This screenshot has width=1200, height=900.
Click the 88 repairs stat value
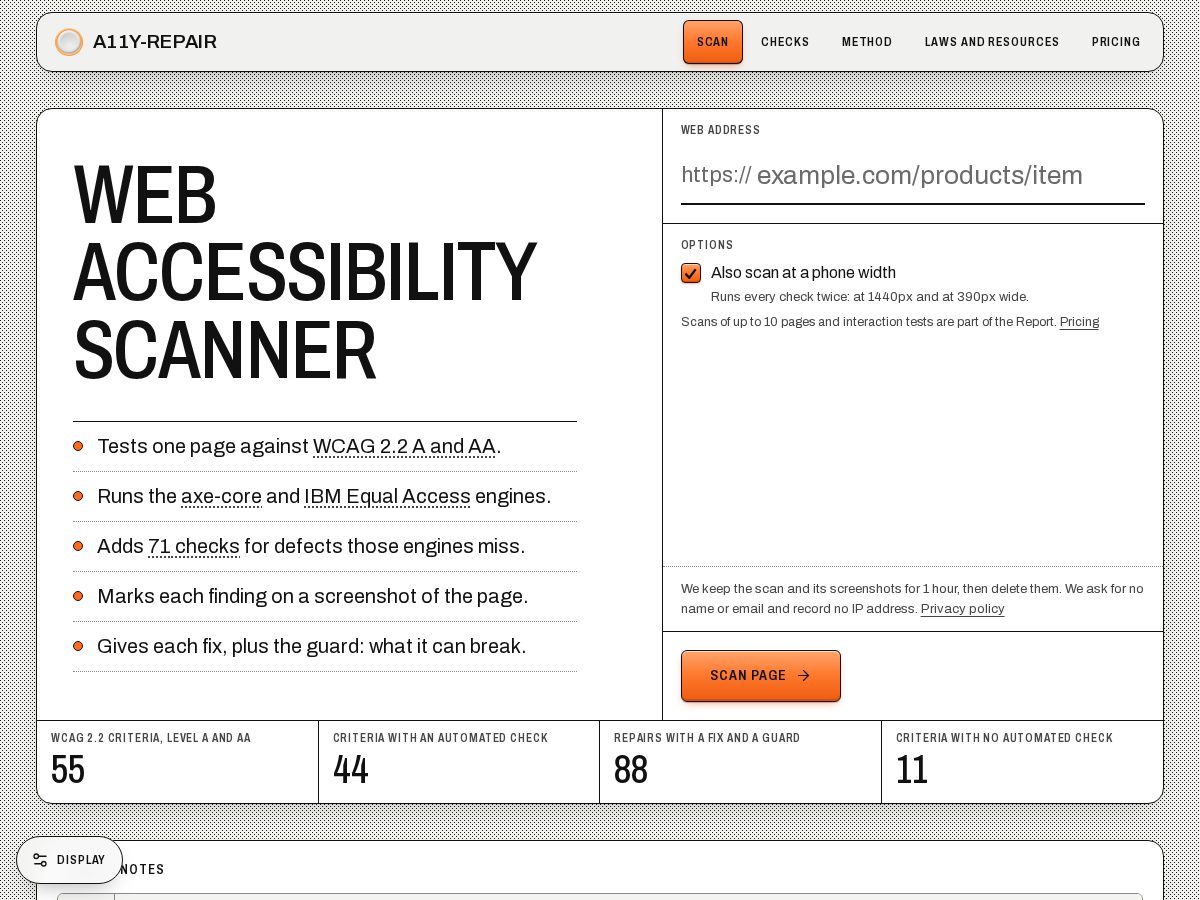[631, 770]
